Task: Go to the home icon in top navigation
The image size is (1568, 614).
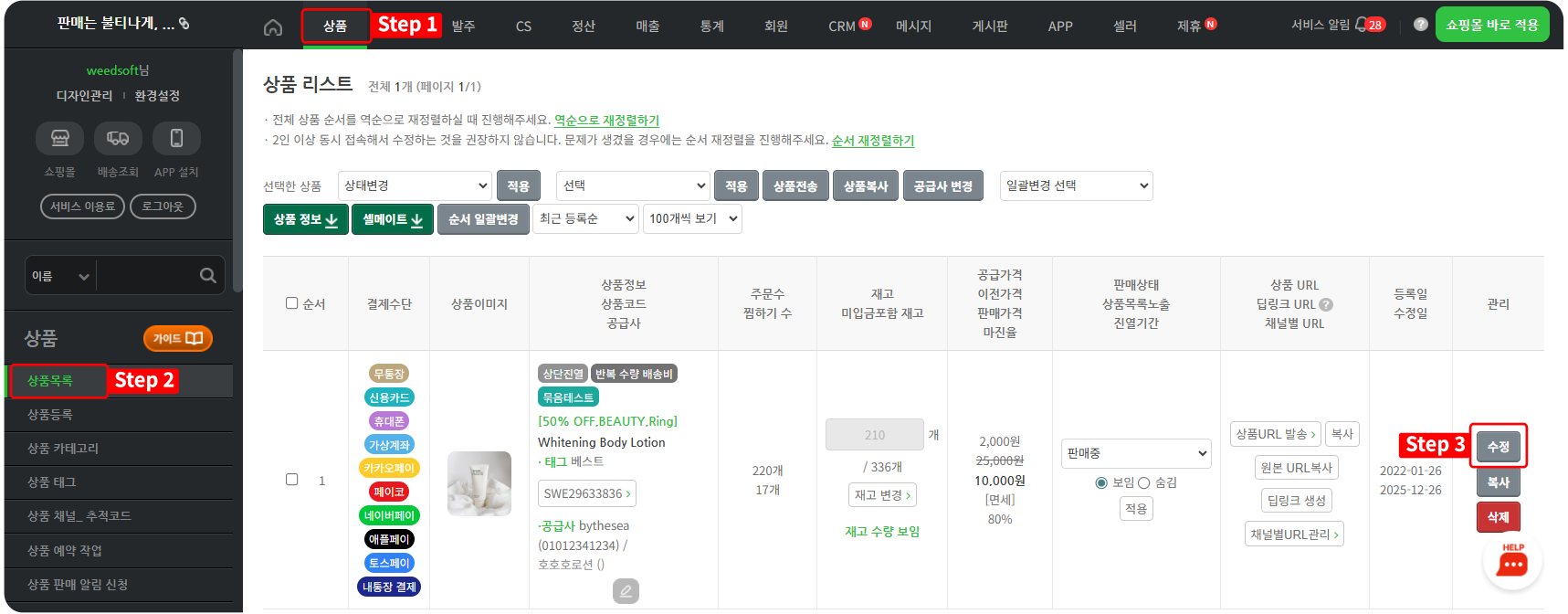Action: (273, 27)
